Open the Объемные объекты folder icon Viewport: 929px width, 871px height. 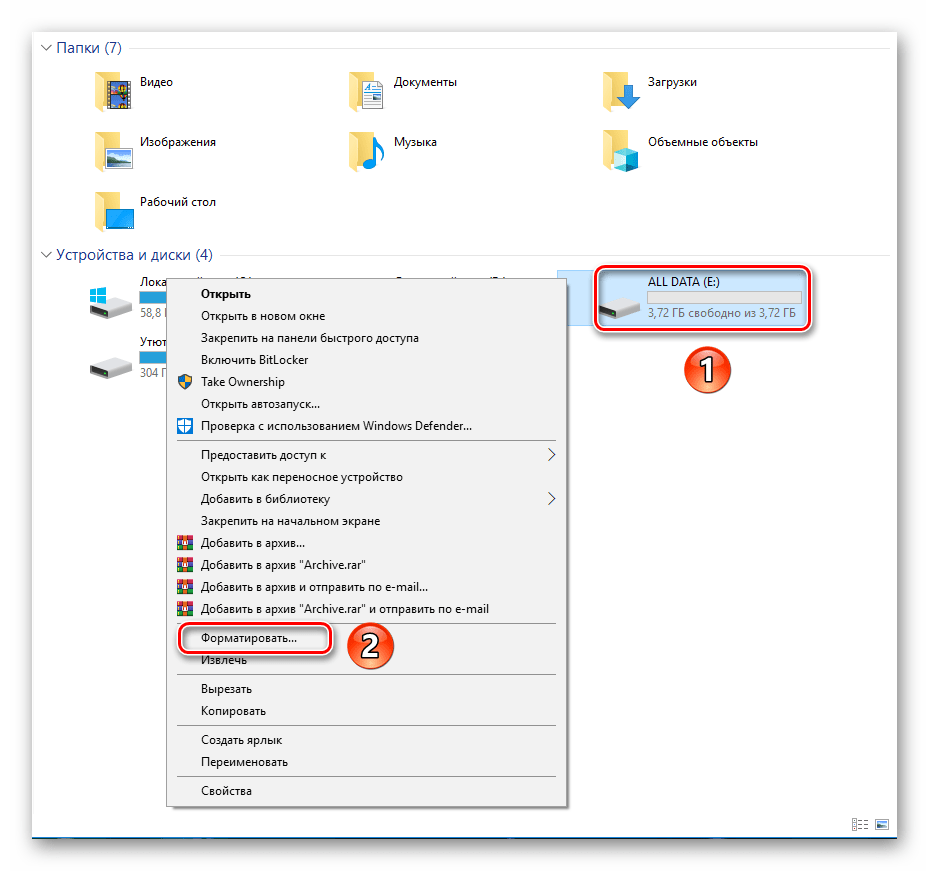621,151
